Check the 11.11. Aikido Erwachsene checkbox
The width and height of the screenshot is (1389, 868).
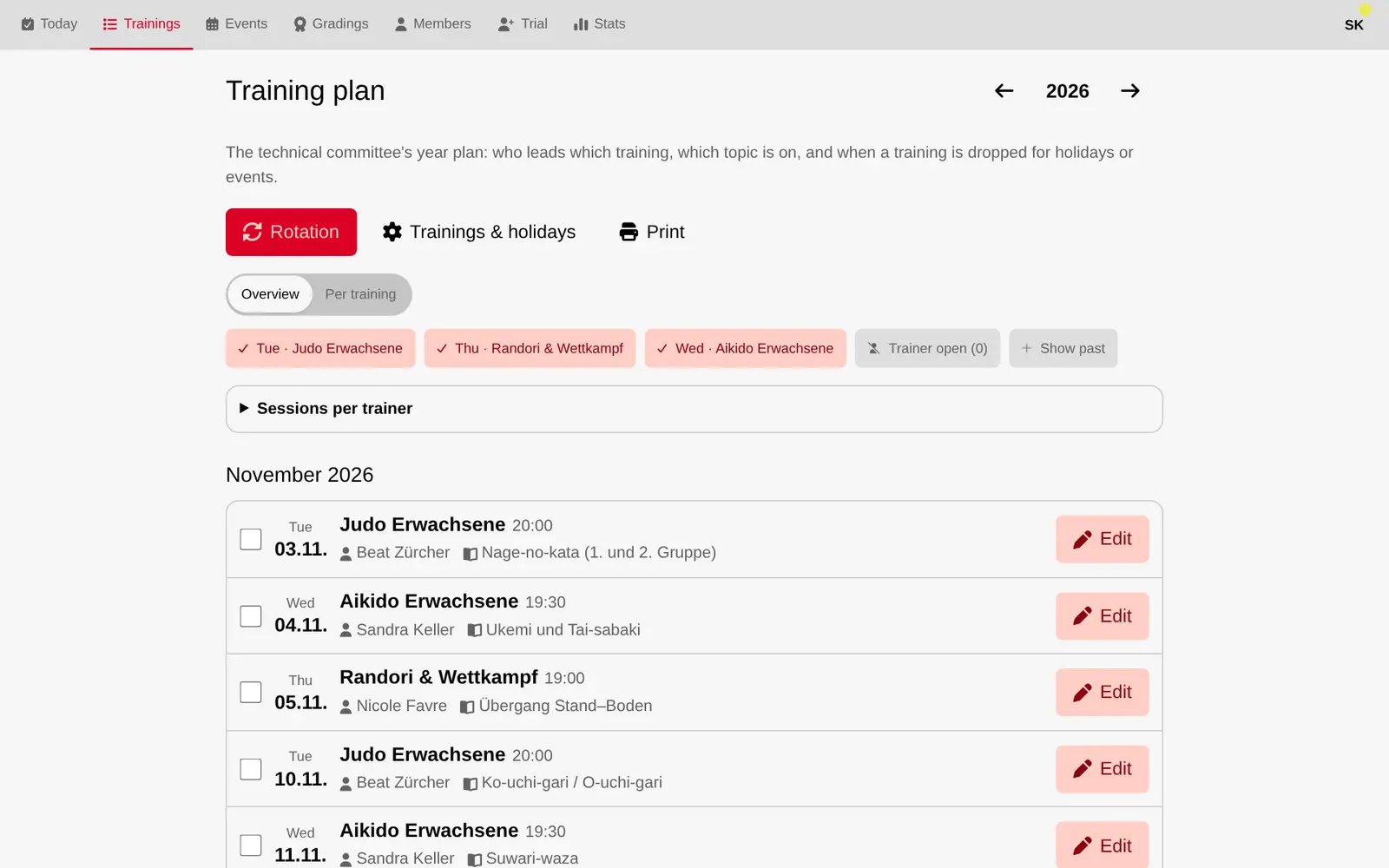coord(251,845)
